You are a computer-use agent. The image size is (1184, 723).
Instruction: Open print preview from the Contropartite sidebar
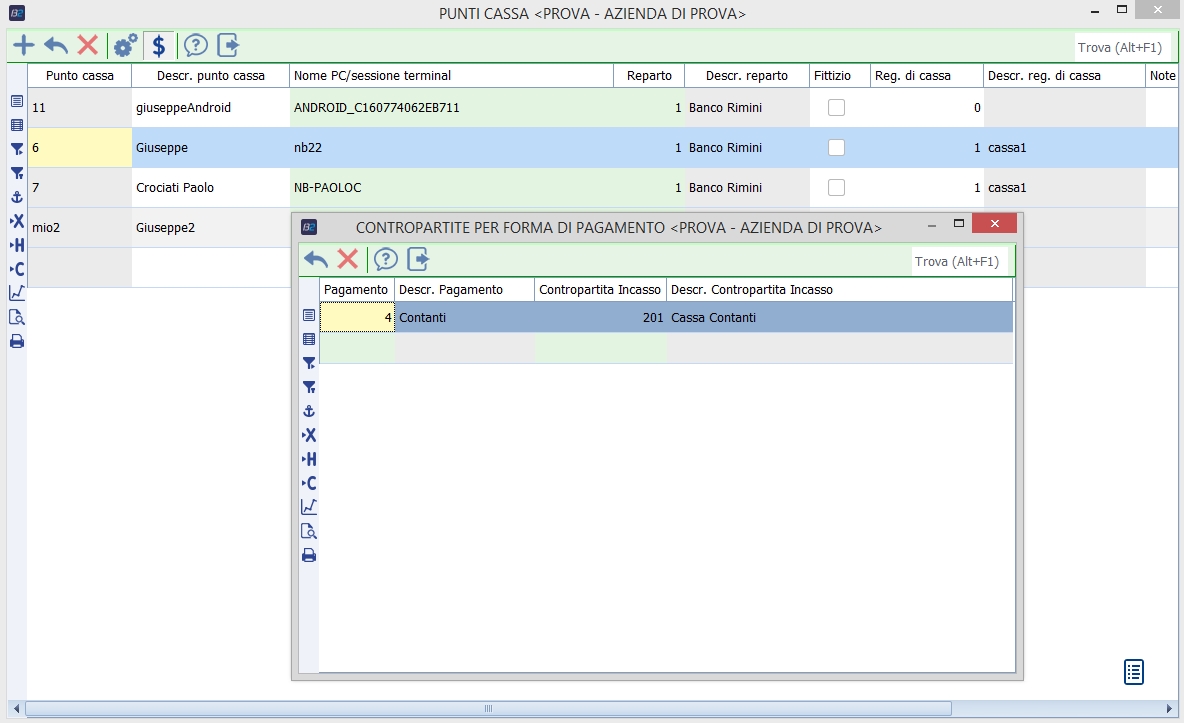coord(309,531)
